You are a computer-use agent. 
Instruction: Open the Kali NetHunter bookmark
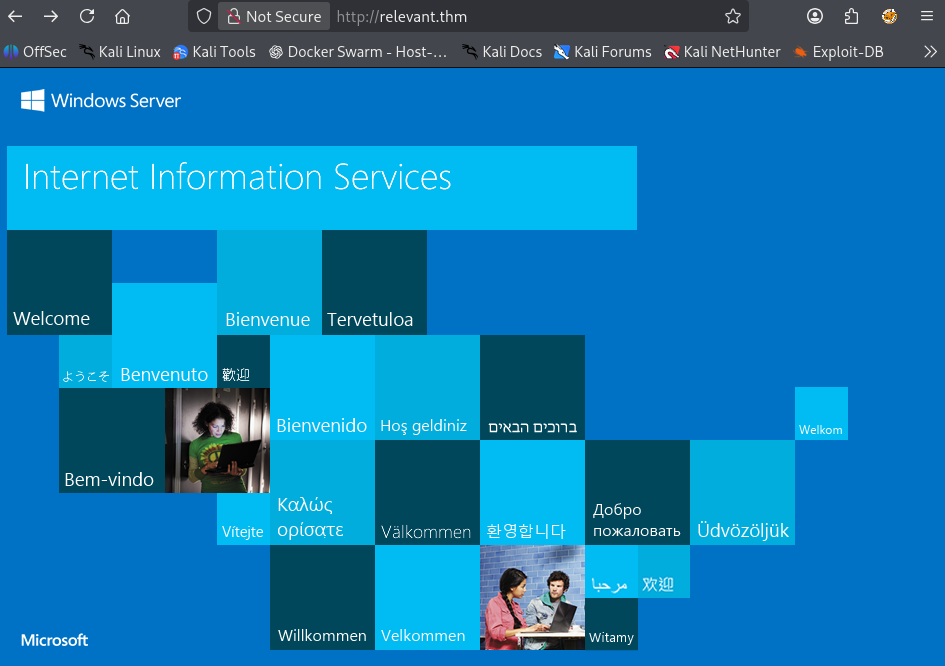pos(722,52)
